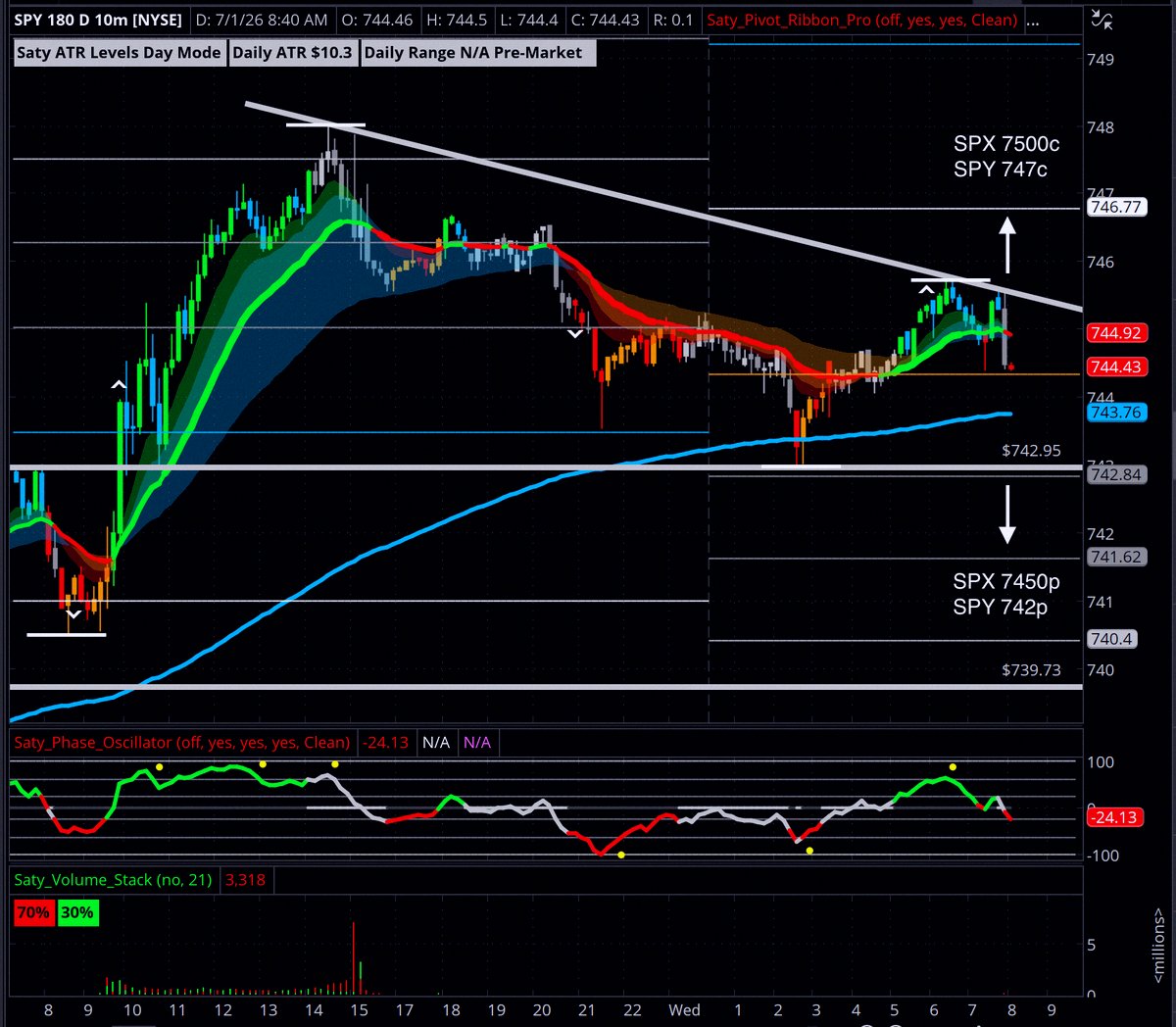Click the 21 hour mark on time axis

[586, 1010]
